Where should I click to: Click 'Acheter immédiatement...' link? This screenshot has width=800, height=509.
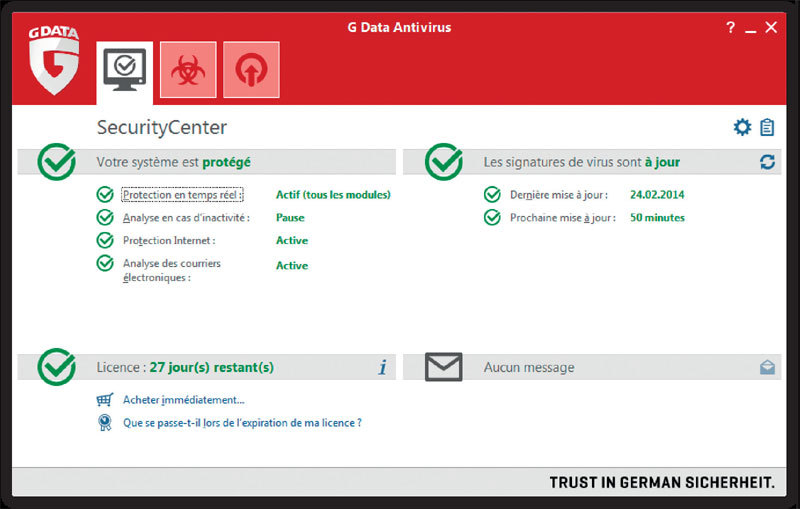184,400
